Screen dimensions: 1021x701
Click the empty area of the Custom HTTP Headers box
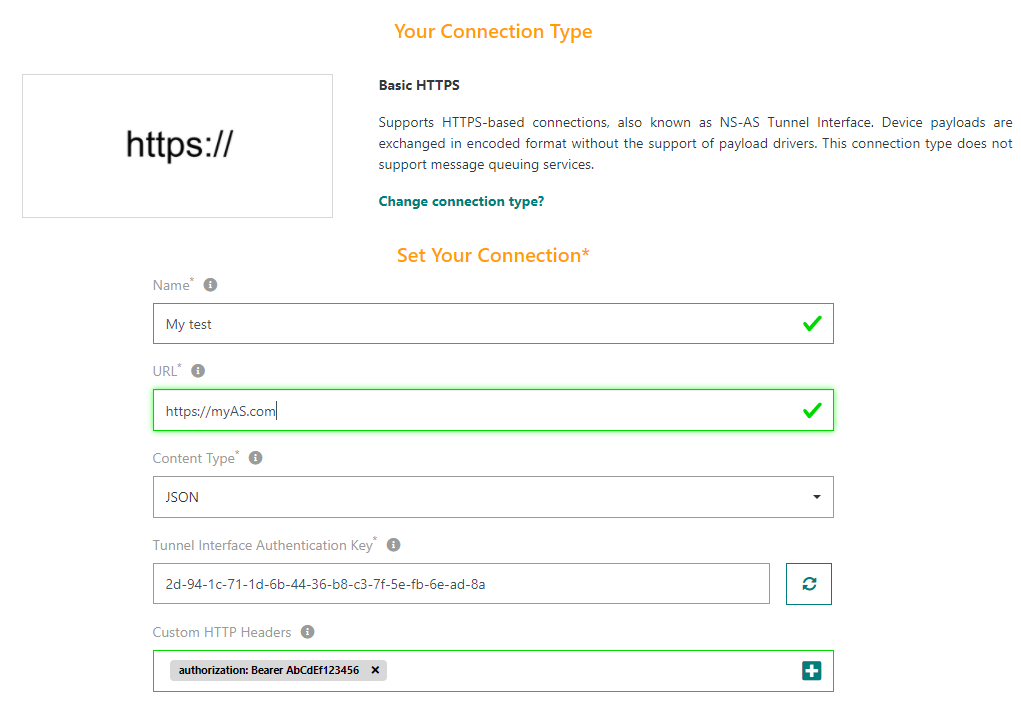point(590,671)
